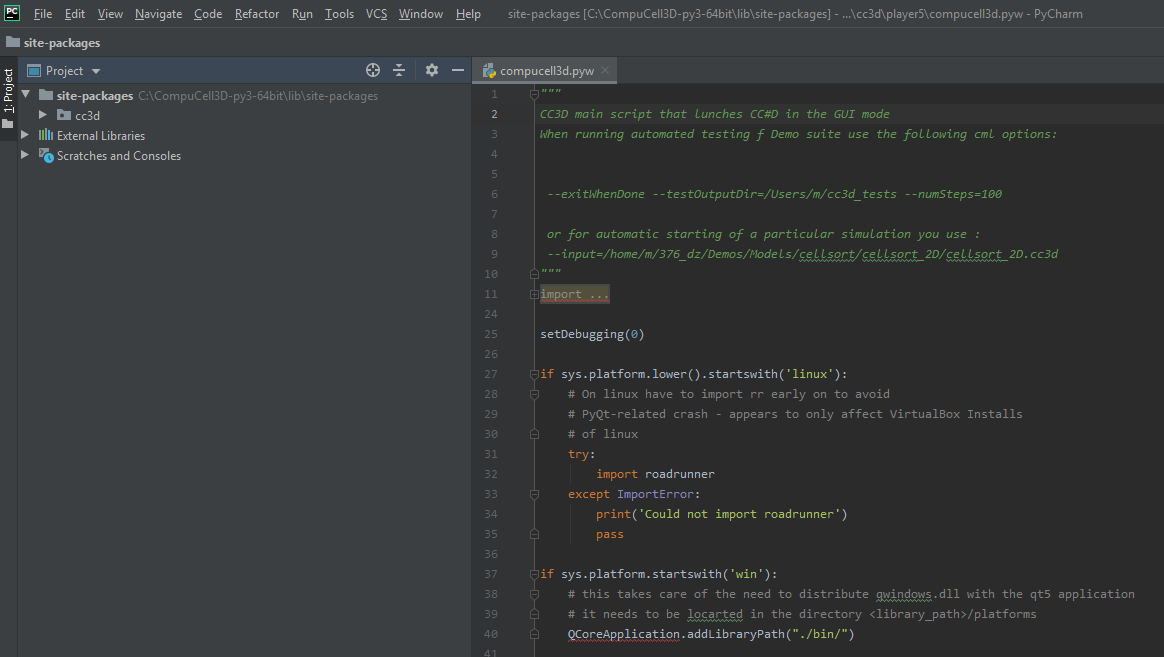Click the '# it needs to be locarted' comment
The height and width of the screenshot is (657, 1164).
[x=802, y=614]
